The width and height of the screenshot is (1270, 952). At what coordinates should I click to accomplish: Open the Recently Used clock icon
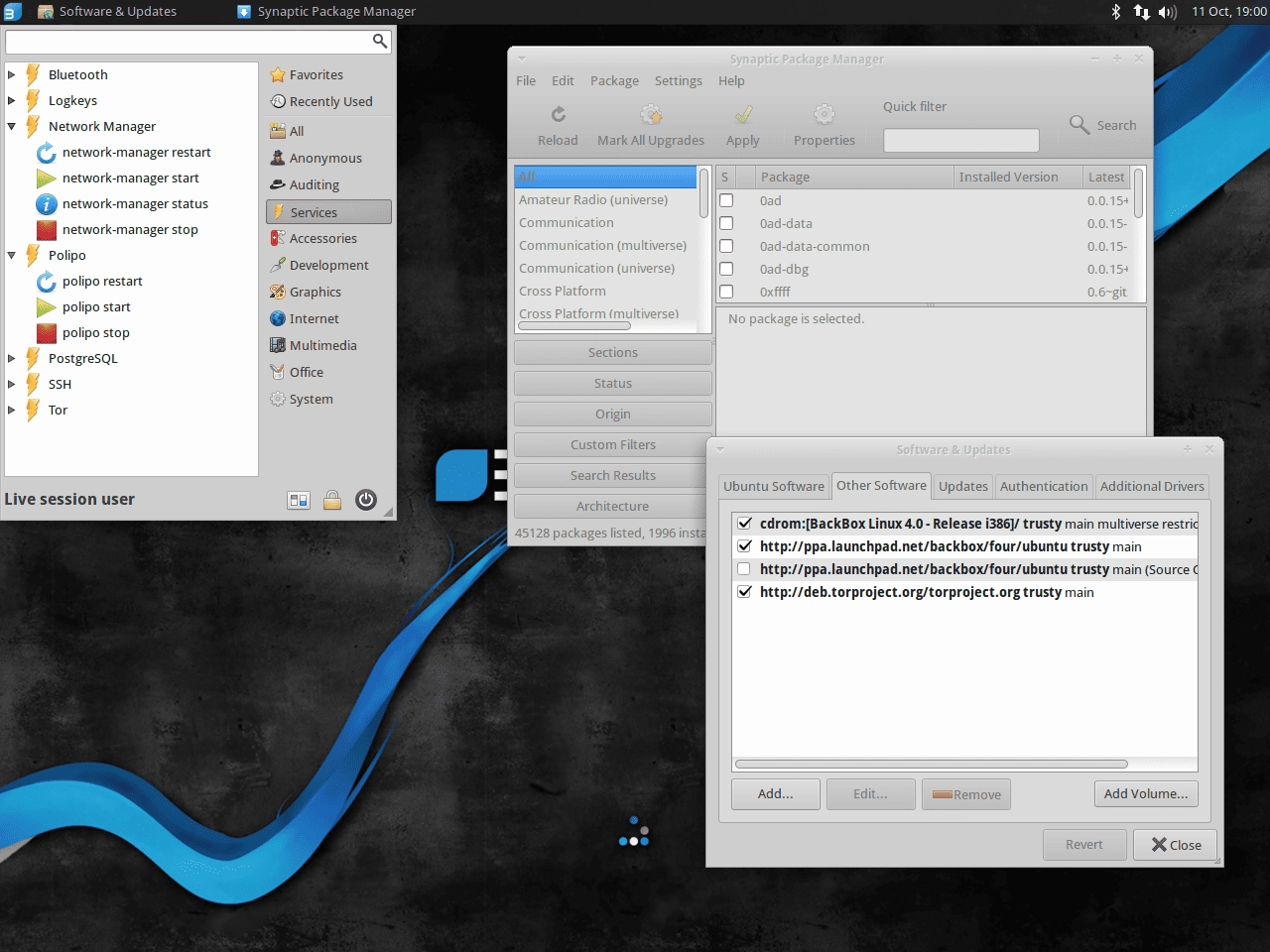tap(278, 101)
